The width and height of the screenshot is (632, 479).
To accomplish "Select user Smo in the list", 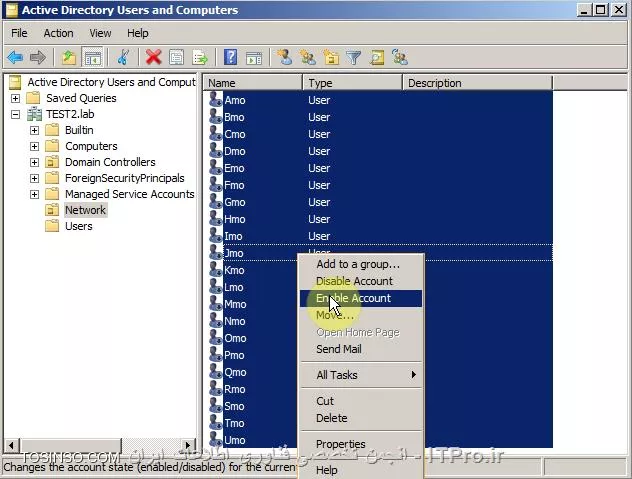I will click(234, 406).
